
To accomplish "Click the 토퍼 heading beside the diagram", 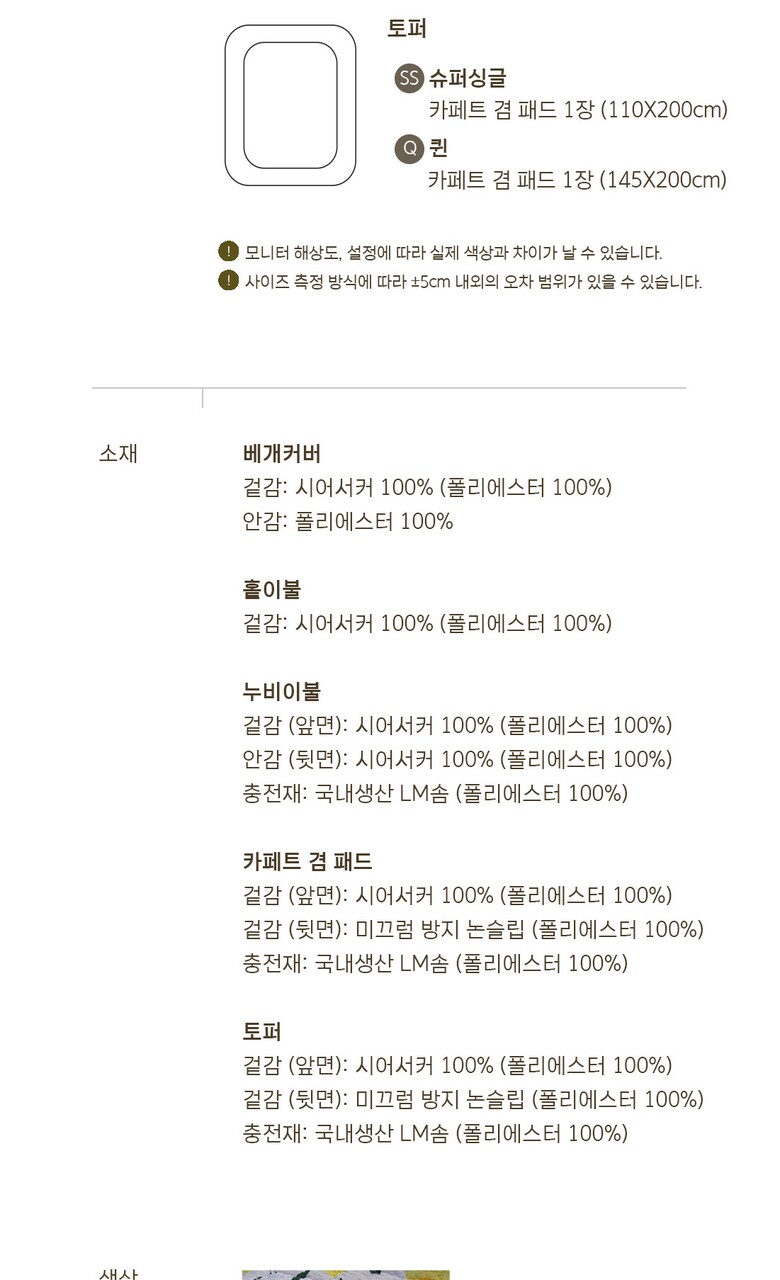I will pos(407,29).
